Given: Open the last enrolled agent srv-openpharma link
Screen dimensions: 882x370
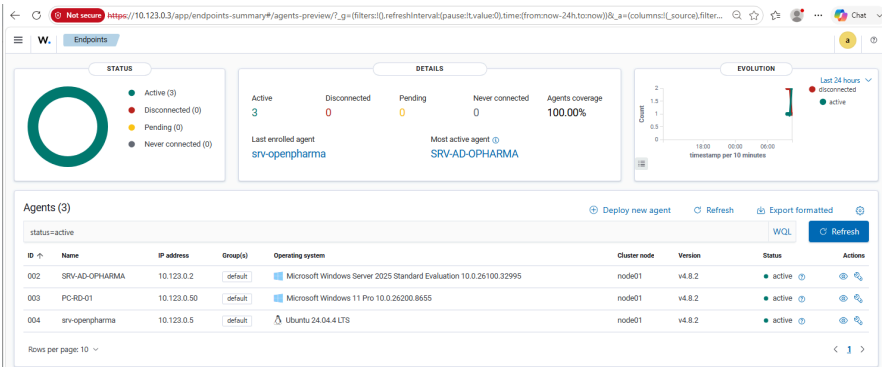Looking at the screenshot, I should (289, 154).
